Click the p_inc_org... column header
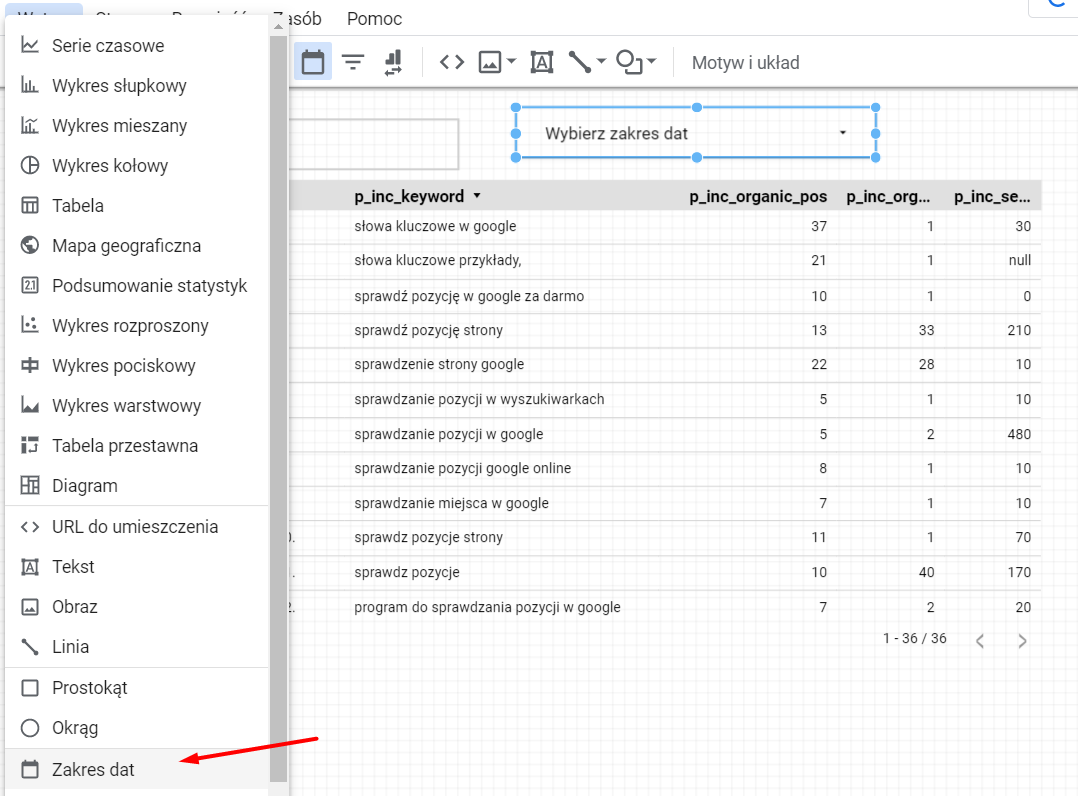This screenshot has height=796, width=1078. (888, 197)
